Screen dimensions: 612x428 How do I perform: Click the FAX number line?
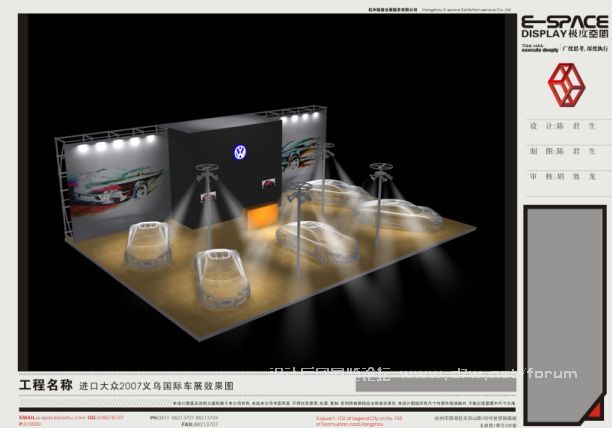coord(200,424)
